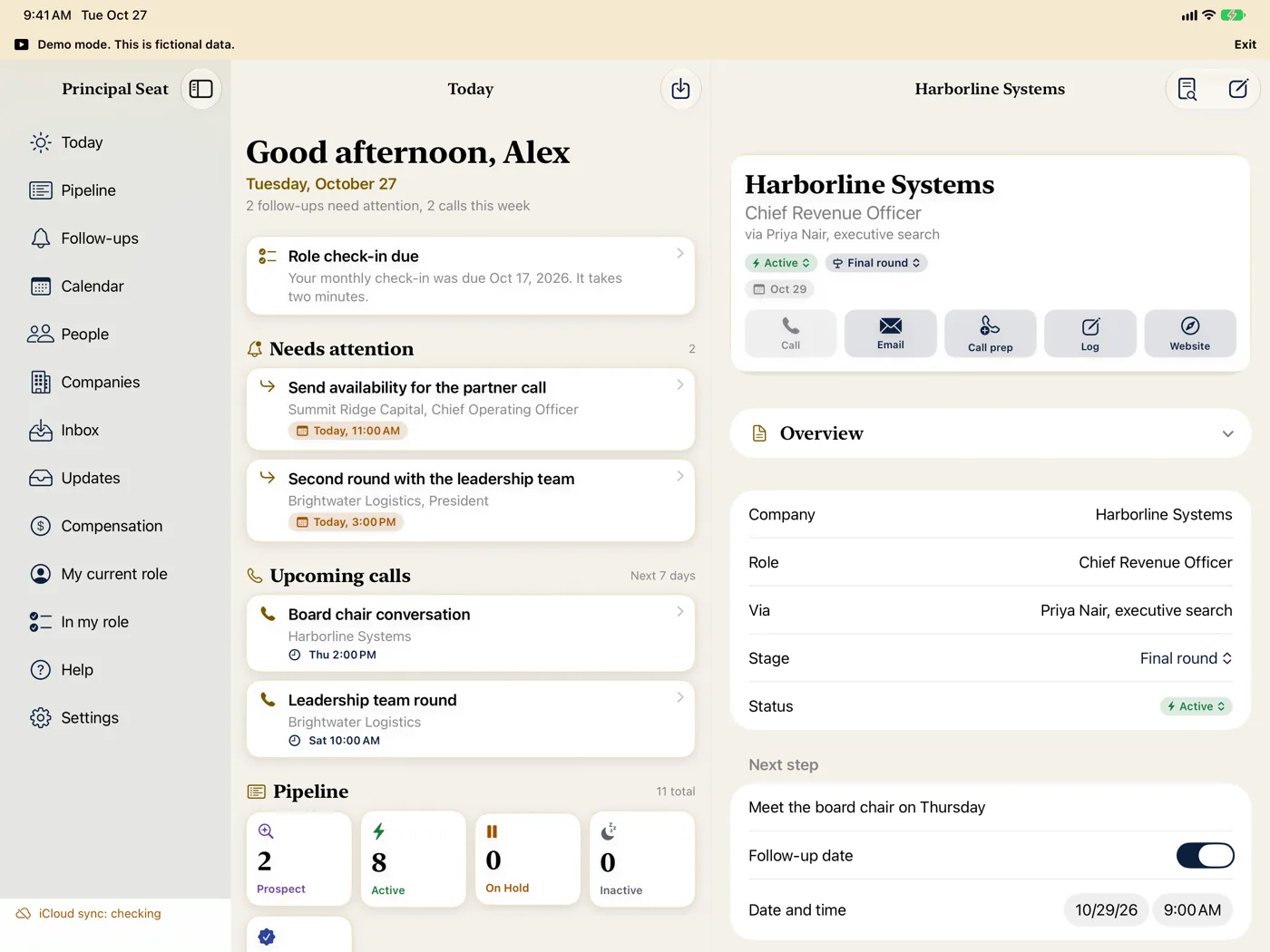Open the Inactive pipeline tile
The image size is (1270, 952).
[x=642, y=860]
